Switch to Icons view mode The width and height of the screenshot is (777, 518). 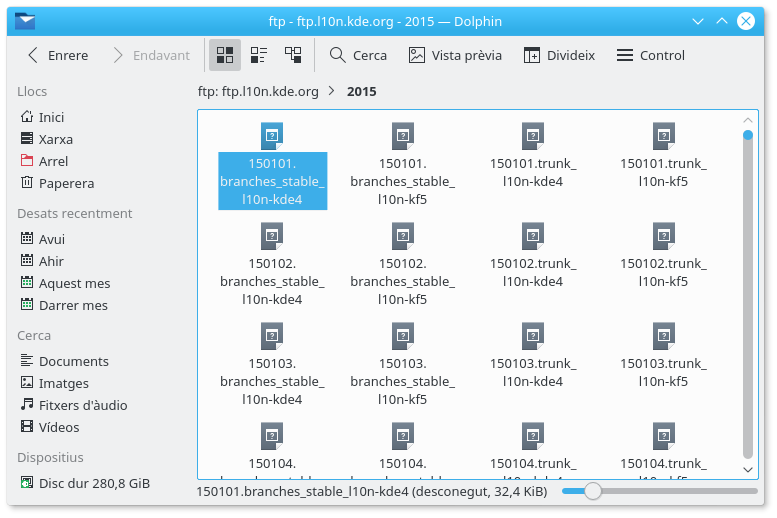click(x=225, y=55)
